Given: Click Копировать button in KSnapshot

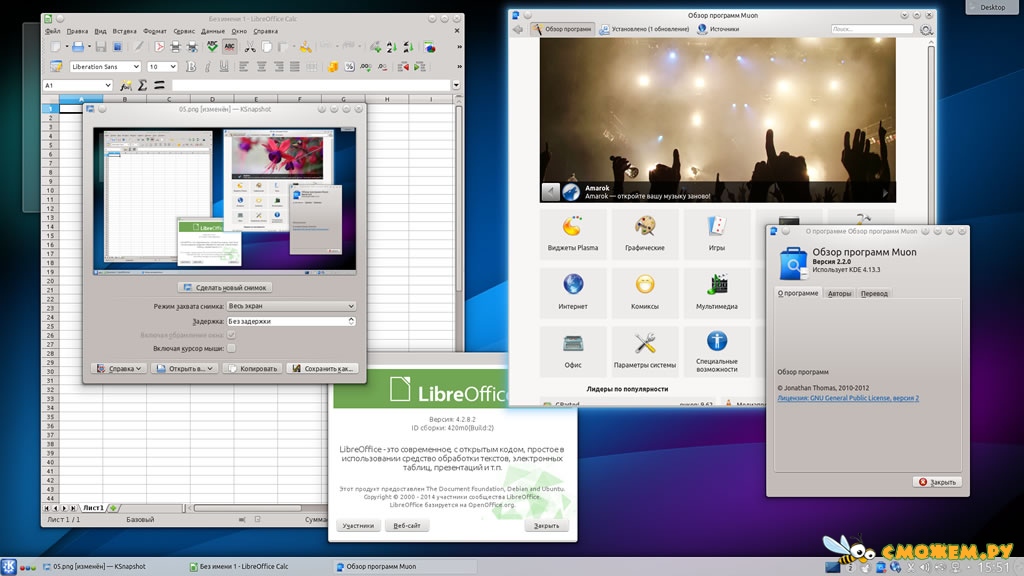Looking at the screenshot, I should point(253,368).
